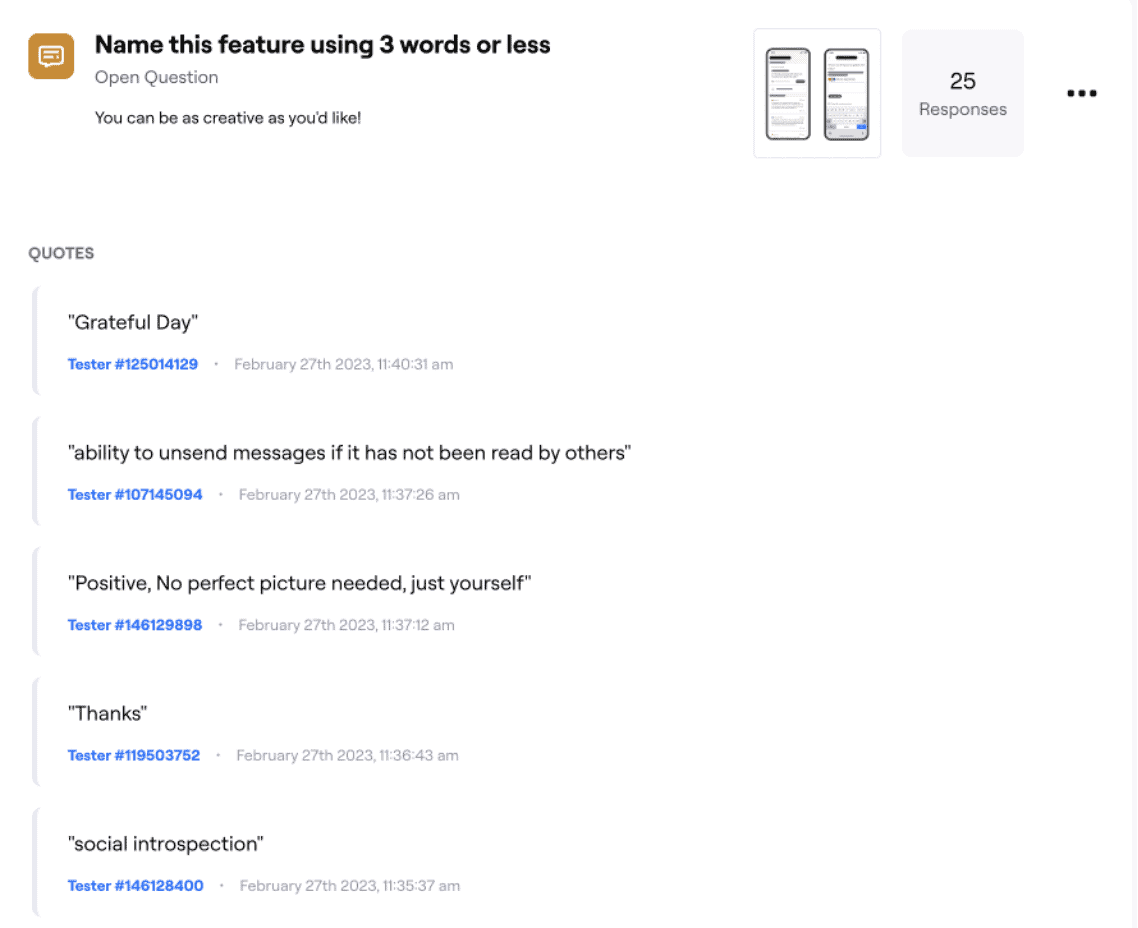The width and height of the screenshot is (1138, 928).
Task: Click the QUOTES section heading
Action: (x=61, y=253)
